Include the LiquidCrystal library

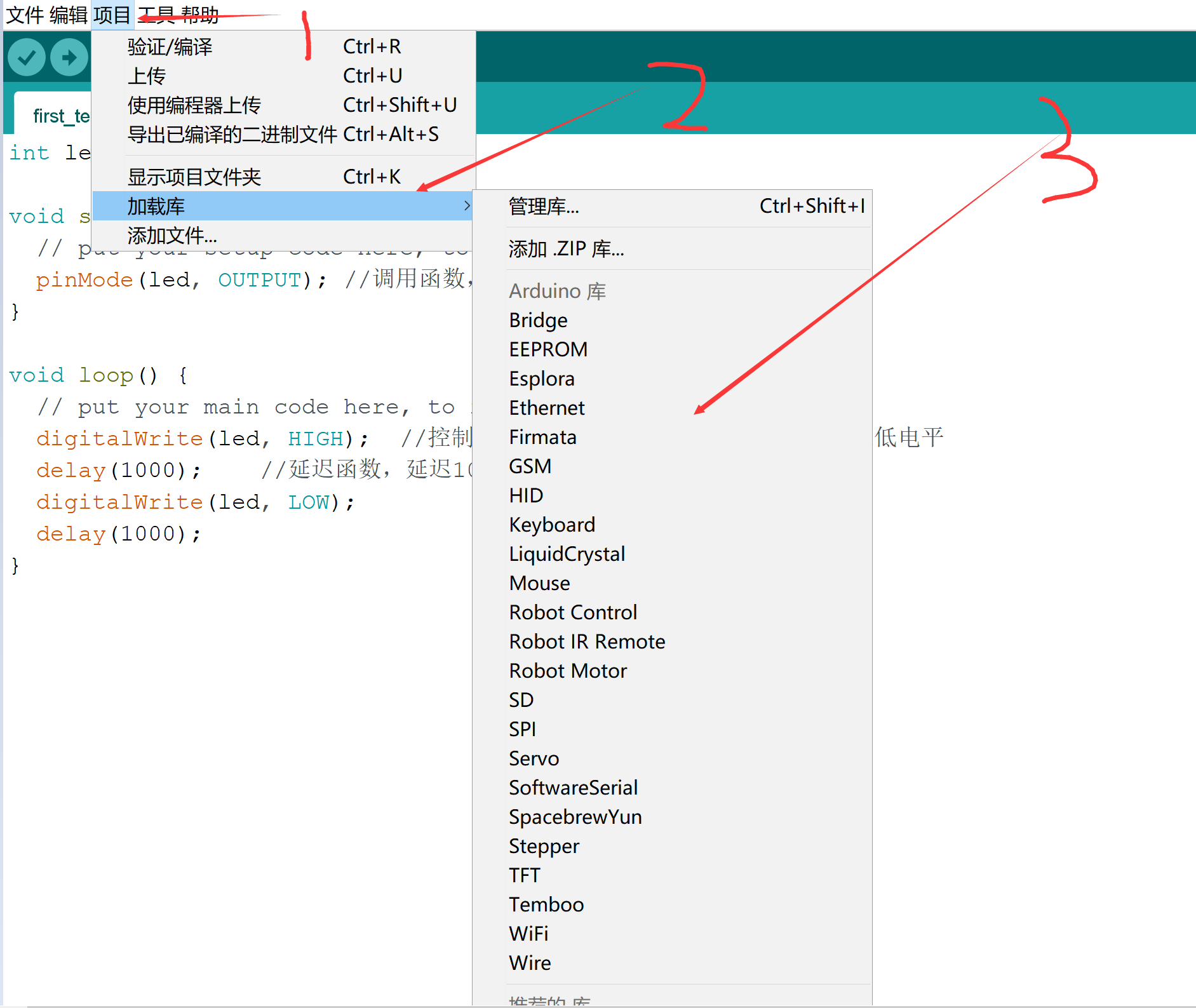(x=567, y=553)
